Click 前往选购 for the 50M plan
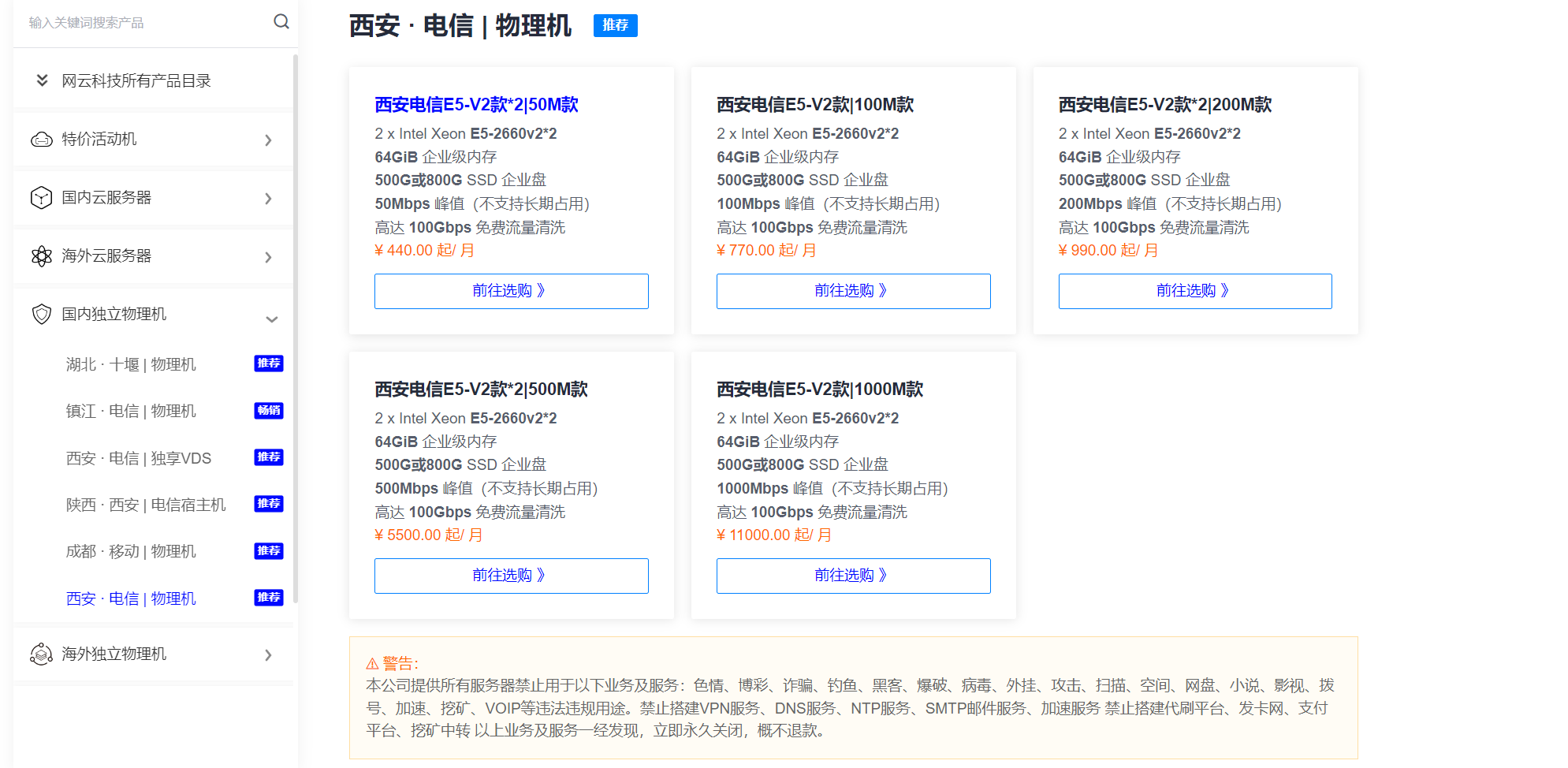Image resolution: width=1568 pixels, height=768 pixels. click(511, 291)
